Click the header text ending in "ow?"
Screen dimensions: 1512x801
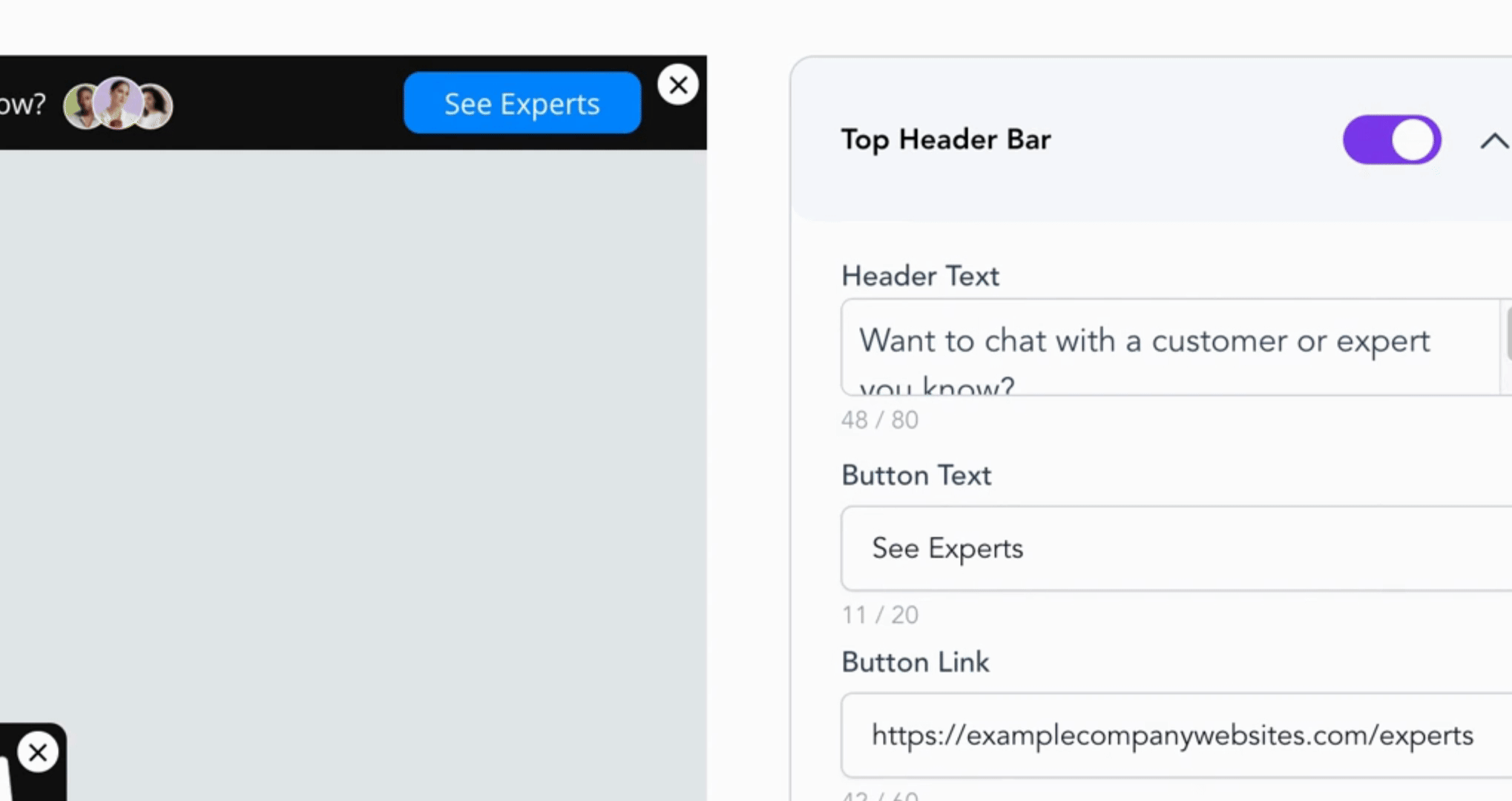pyautogui.click(x=22, y=105)
